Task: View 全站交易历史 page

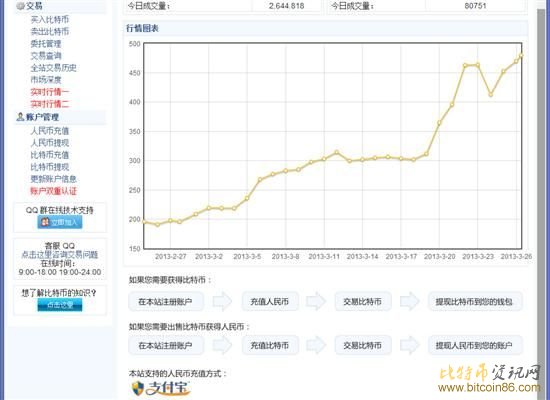Action: 53,68
